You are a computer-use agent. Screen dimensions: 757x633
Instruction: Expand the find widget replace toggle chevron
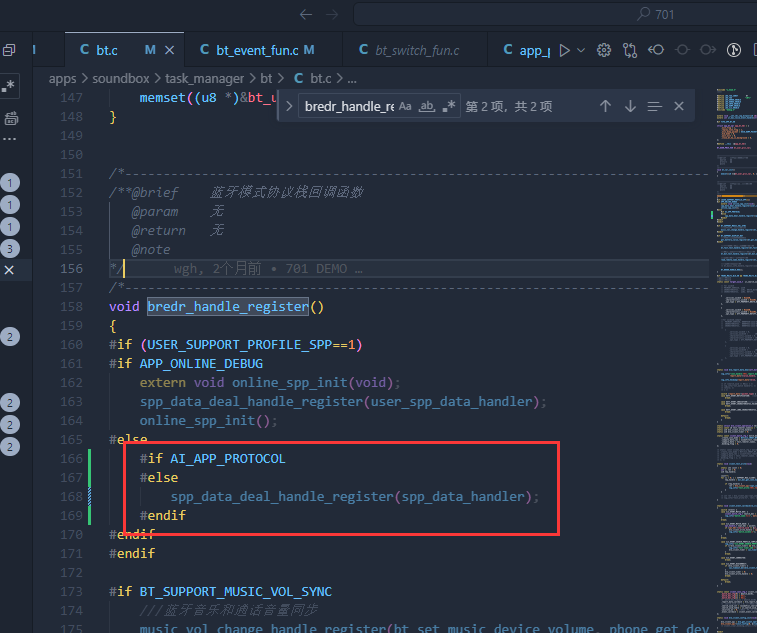(x=289, y=106)
